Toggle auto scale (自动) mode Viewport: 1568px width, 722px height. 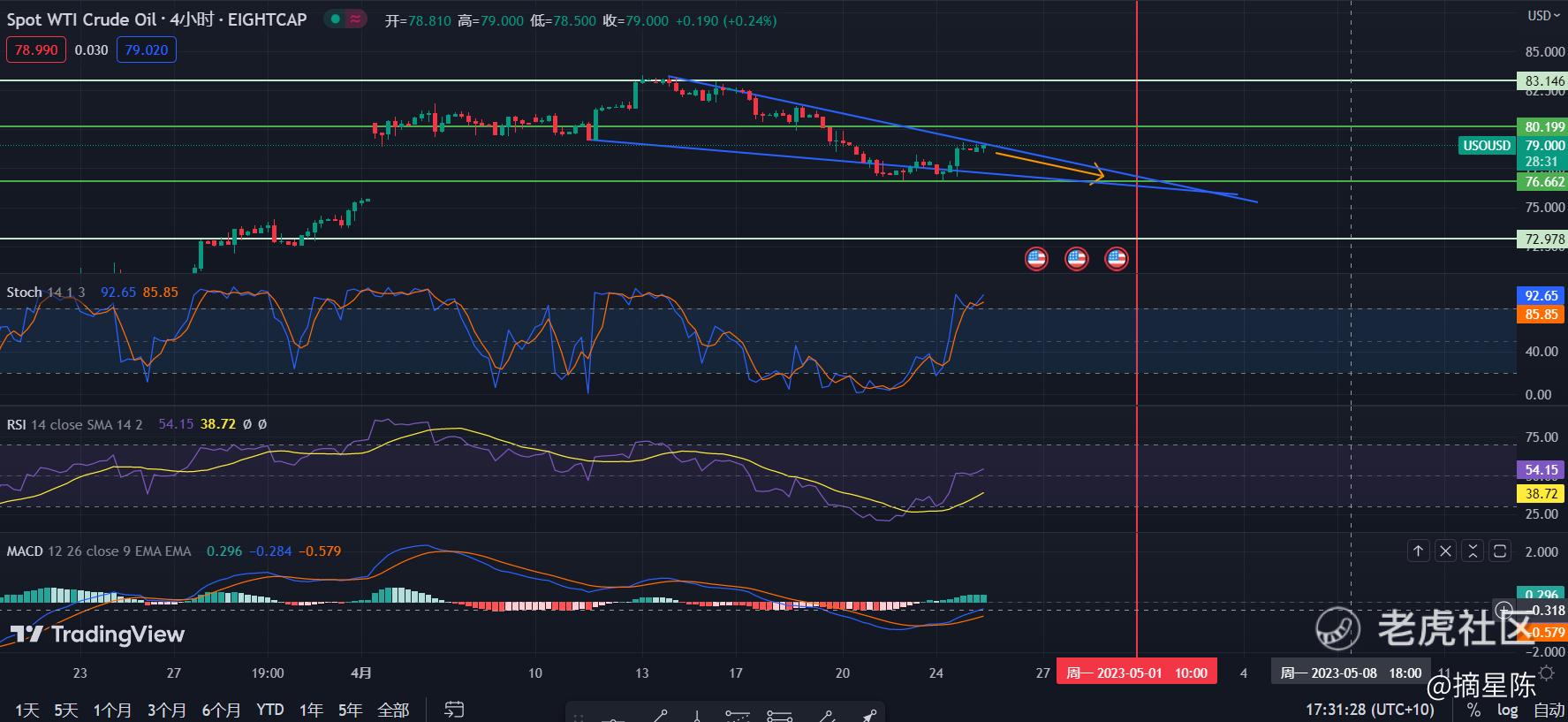1549,710
